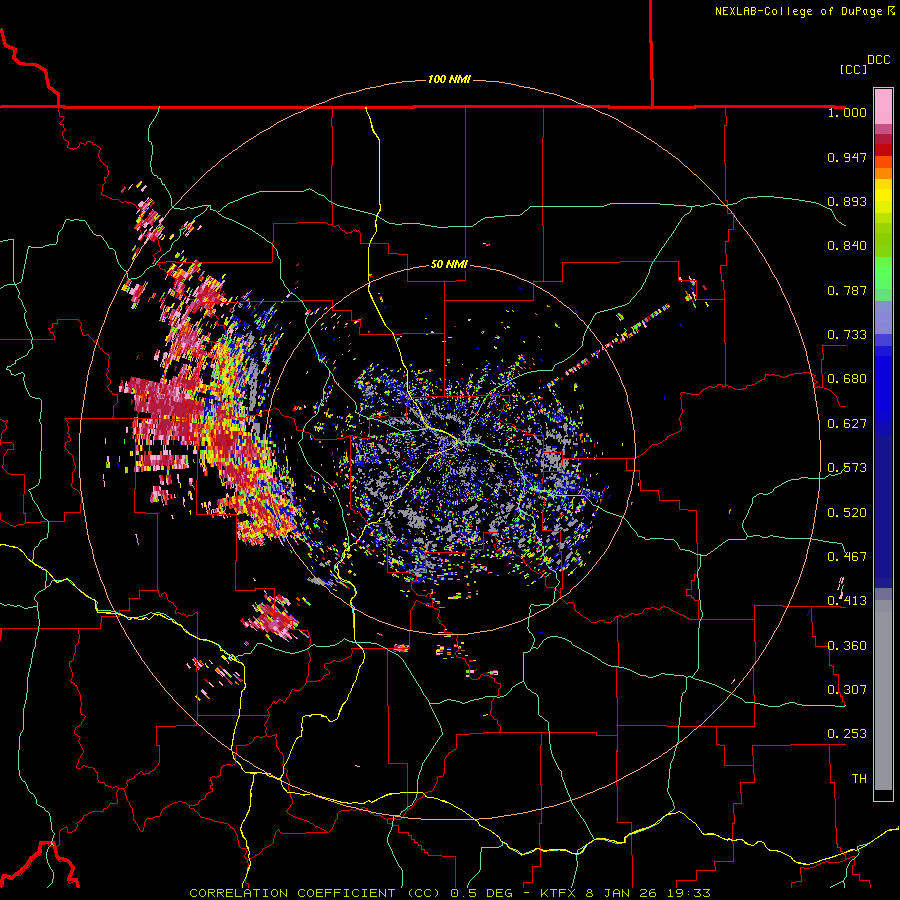Click the 0.467 scale value

point(847,557)
